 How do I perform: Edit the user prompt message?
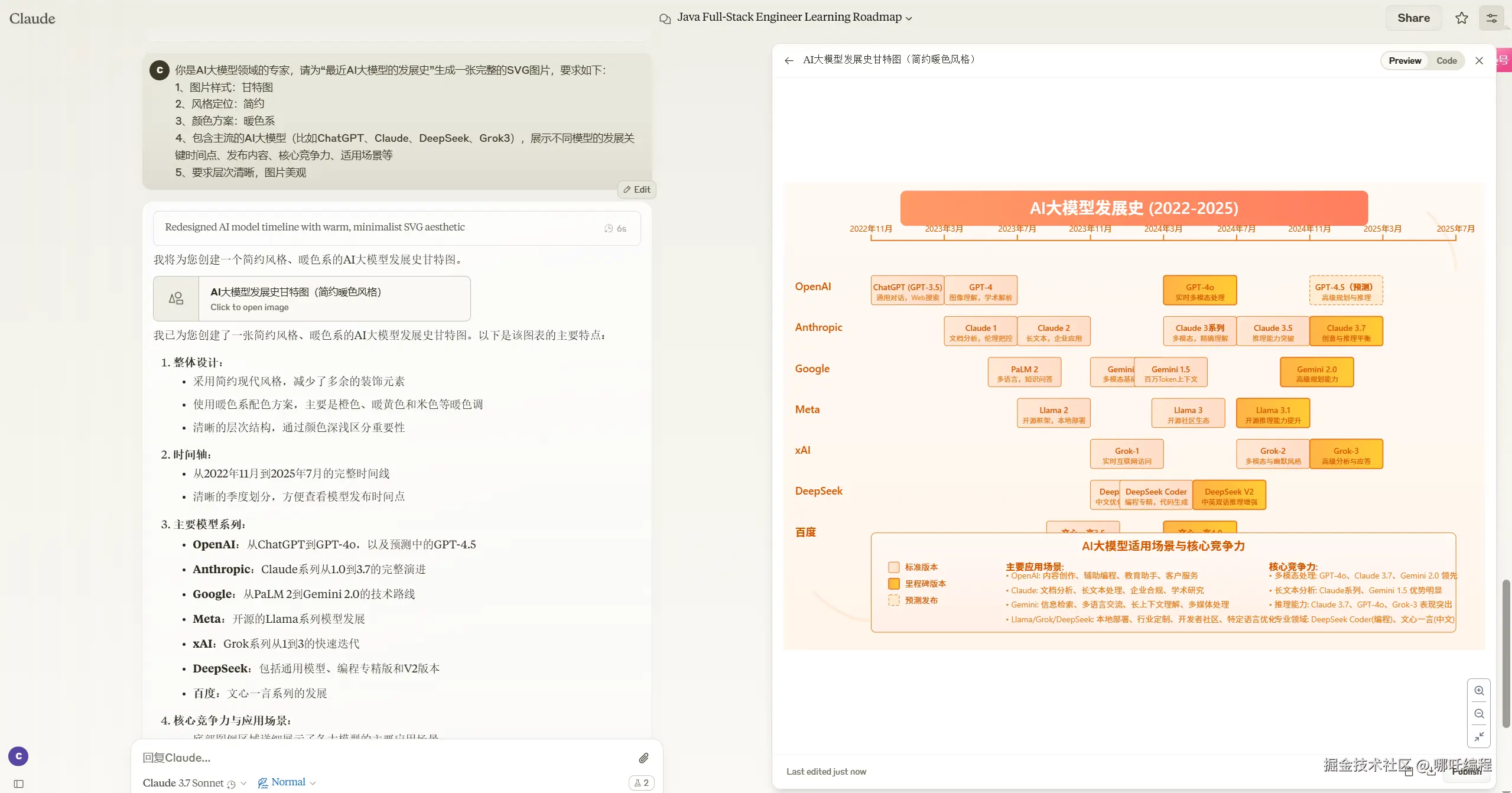pos(636,189)
